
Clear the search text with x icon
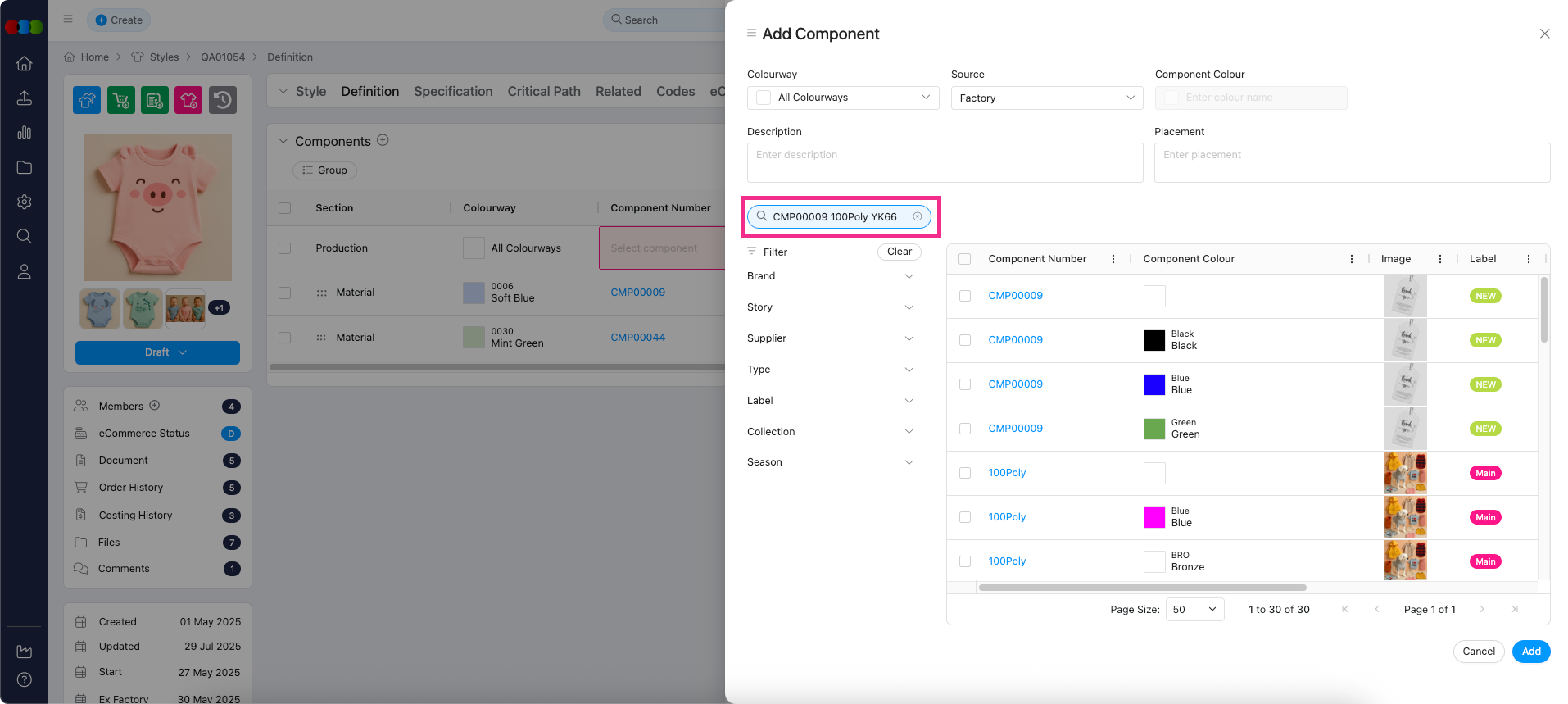(x=918, y=216)
